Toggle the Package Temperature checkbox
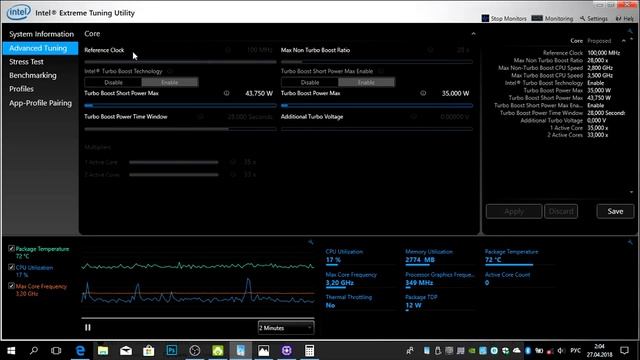The width and height of the screenshot is (640, 360). click(11, 249)
